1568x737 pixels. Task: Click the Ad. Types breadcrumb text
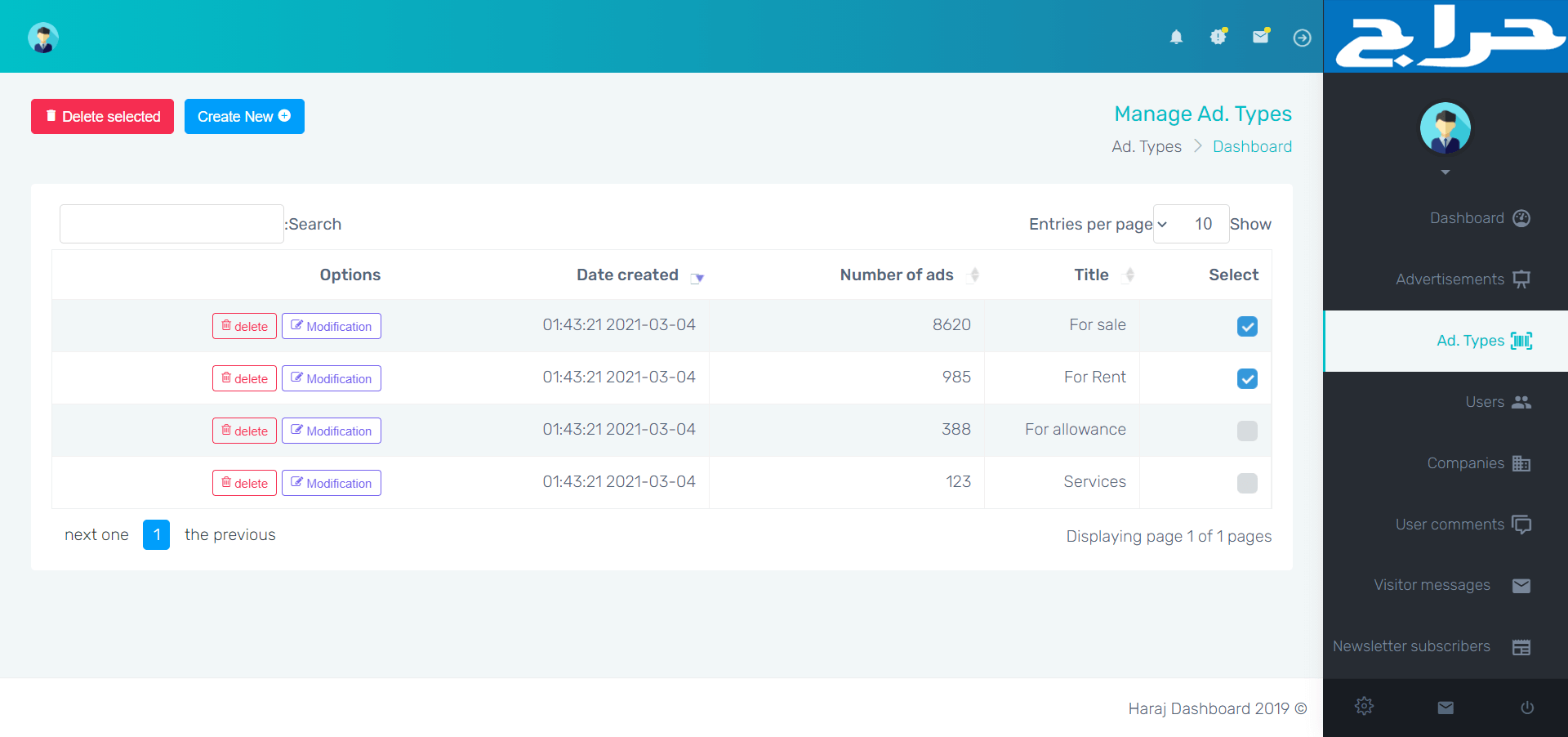click(1147, 146)
